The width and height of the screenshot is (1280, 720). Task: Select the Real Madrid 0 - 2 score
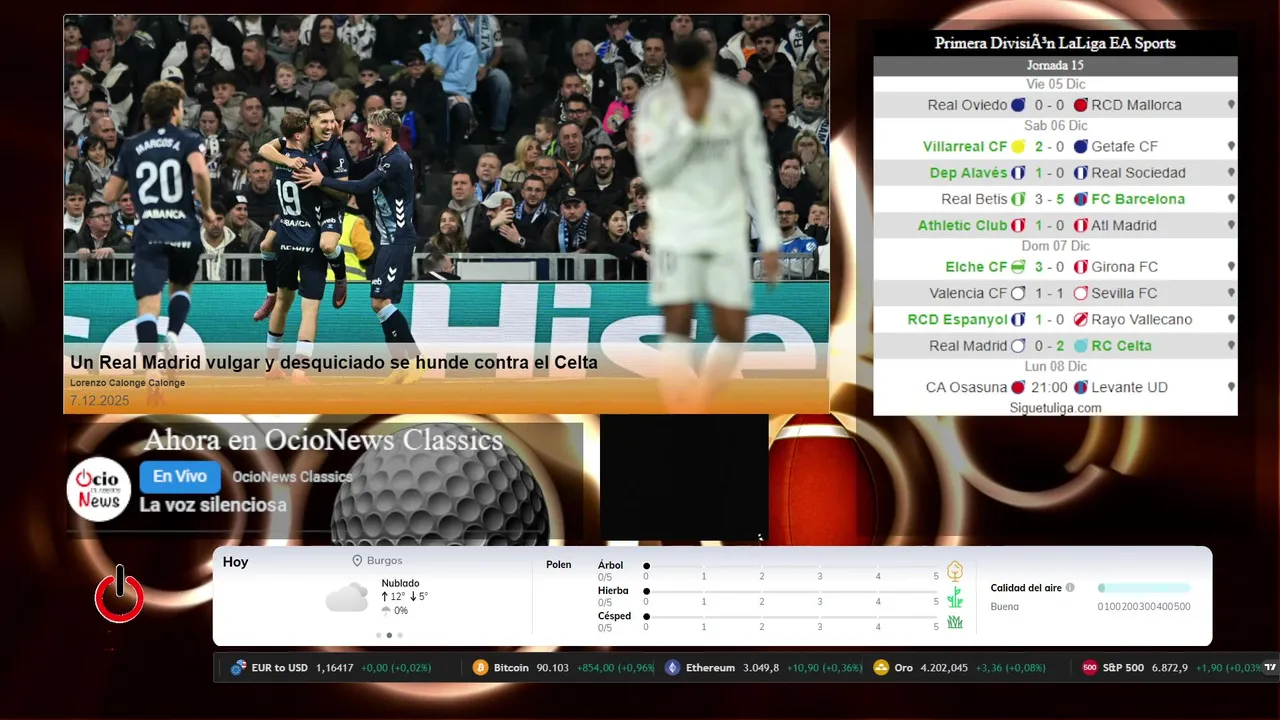click(x=1050, y=346)
